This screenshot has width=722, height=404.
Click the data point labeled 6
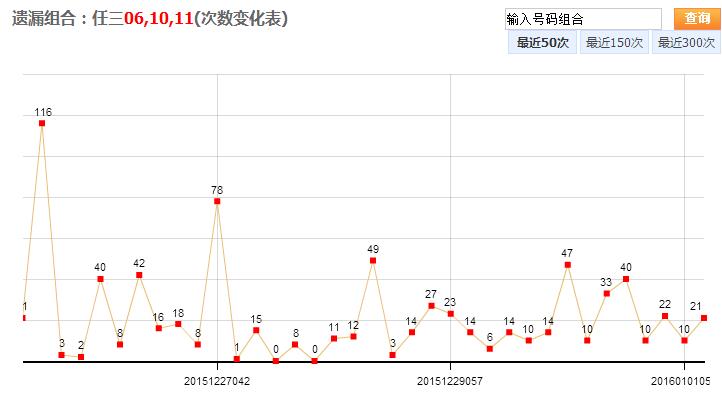490,348
